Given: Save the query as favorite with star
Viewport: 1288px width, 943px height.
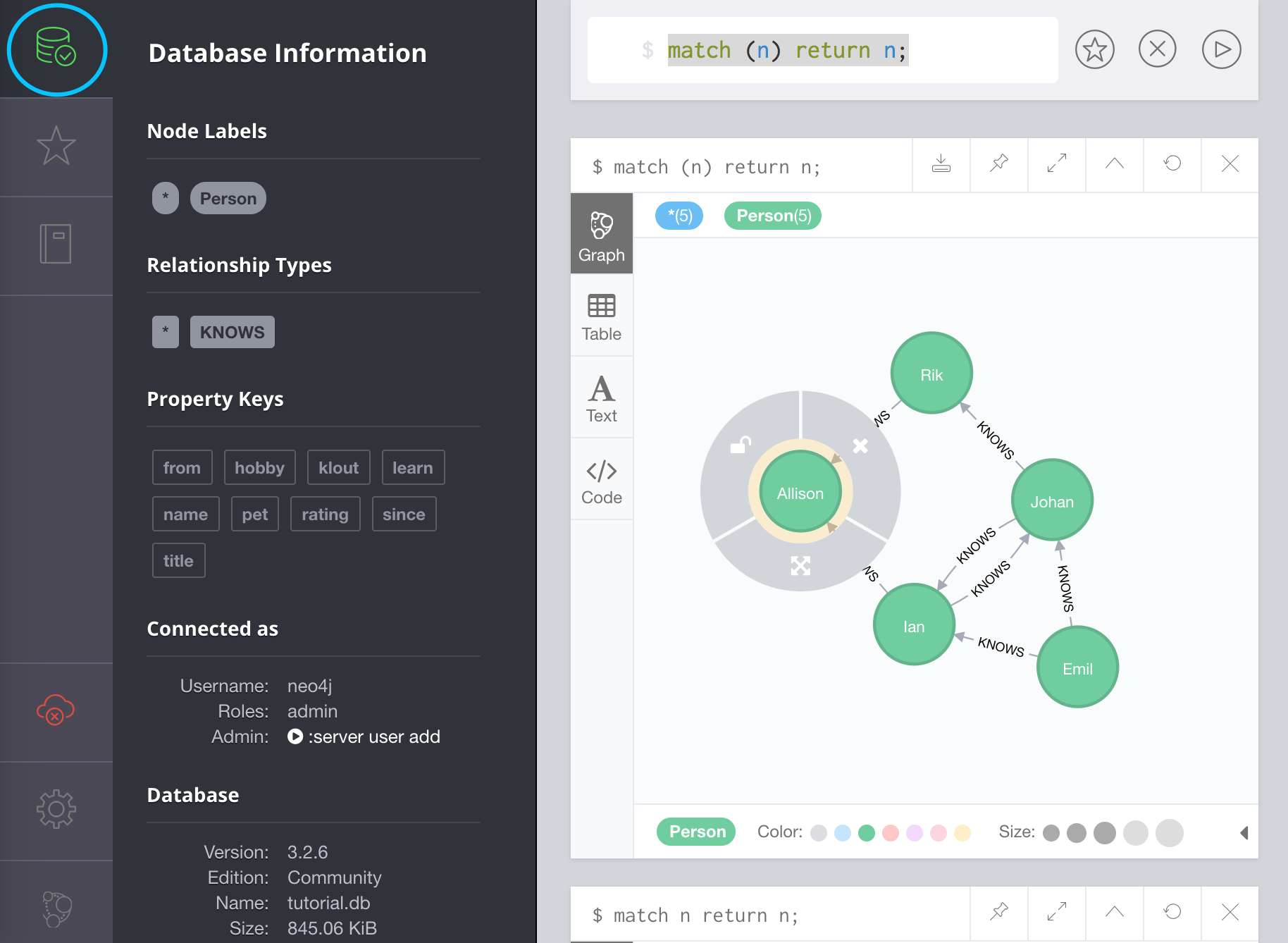Looking at the screenshot, I should click(1094, 50).
